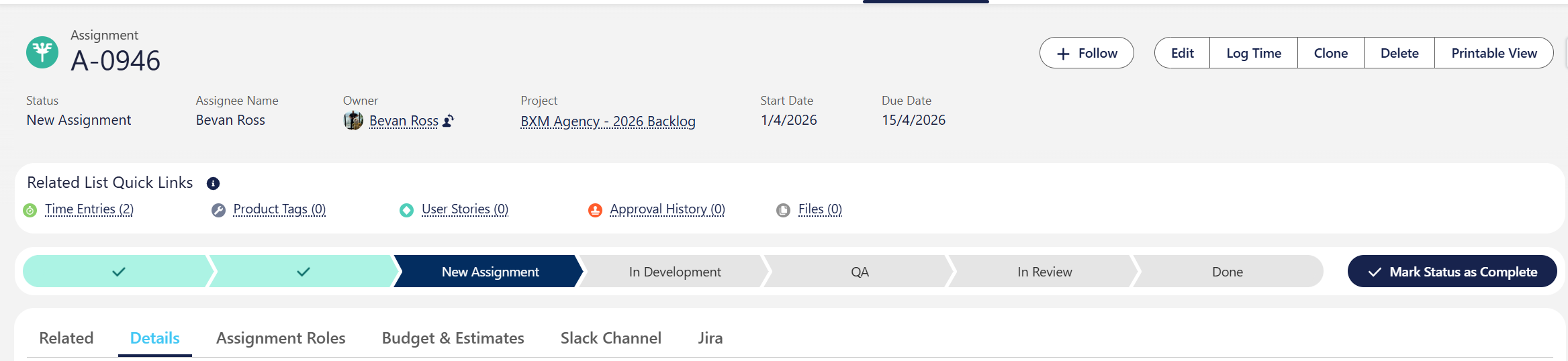This screenshot has width=1568, height=361.
Task: Delete this assignment
Action: [1399, 53]
